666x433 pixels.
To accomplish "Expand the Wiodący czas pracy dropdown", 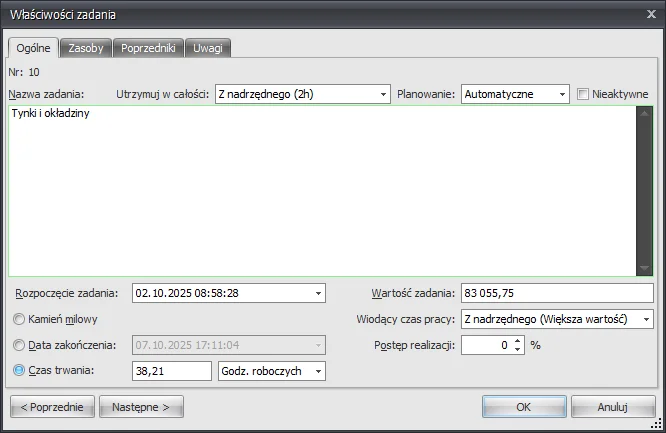I will (x=646, y=319).
